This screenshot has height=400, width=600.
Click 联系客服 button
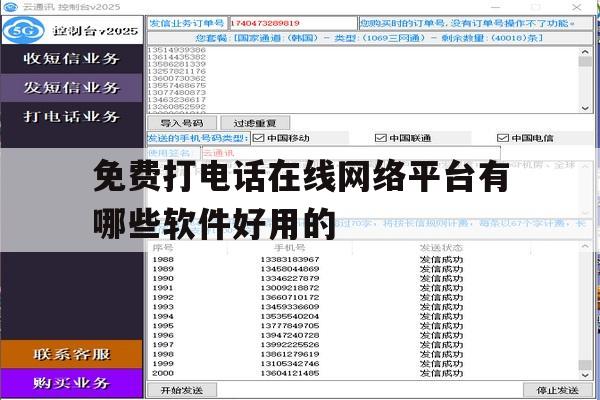pyautogui.click(x=72, y=354)
